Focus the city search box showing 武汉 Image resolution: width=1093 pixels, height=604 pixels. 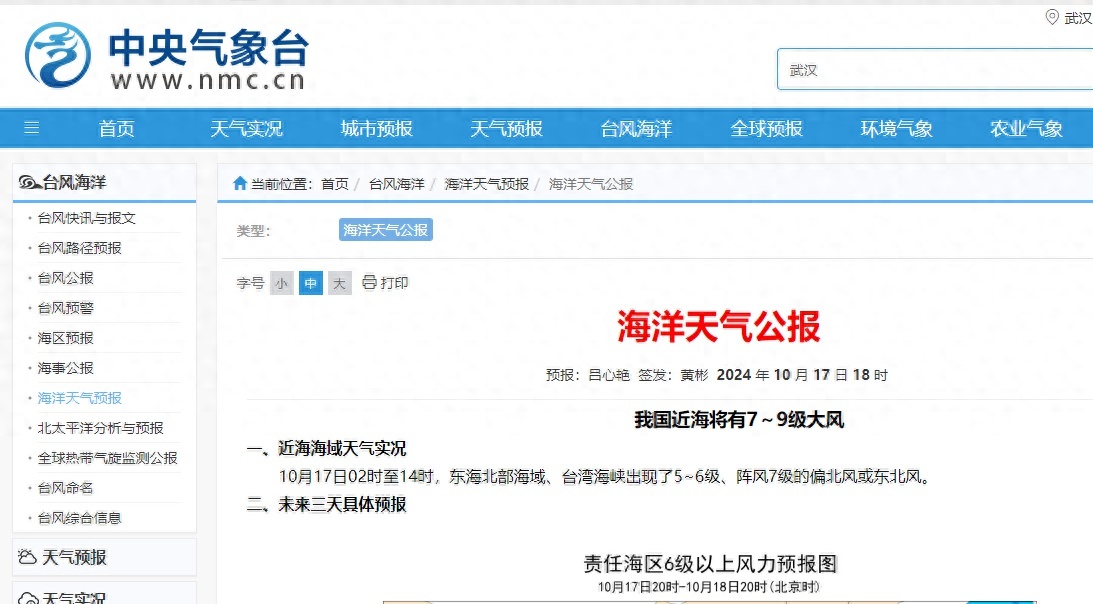(x=935, y=69)
